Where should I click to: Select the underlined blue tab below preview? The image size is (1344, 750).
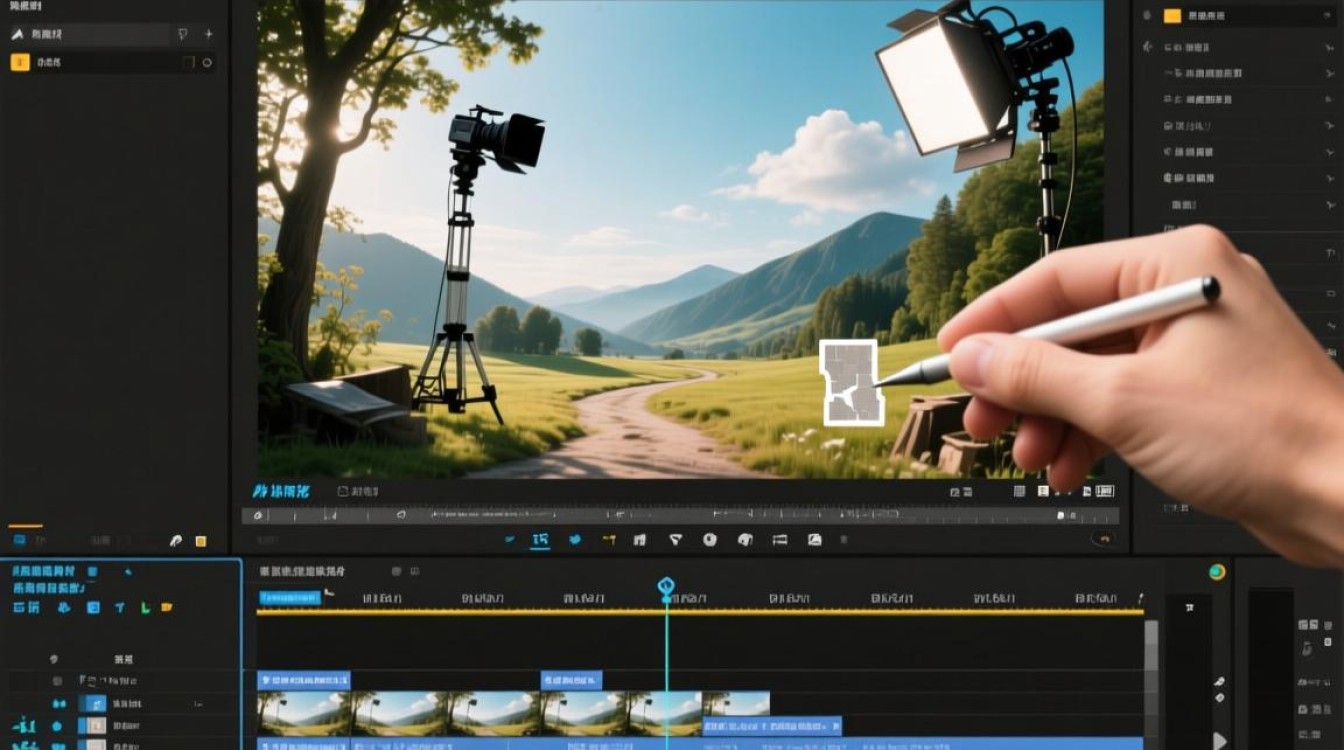point(540,541)
